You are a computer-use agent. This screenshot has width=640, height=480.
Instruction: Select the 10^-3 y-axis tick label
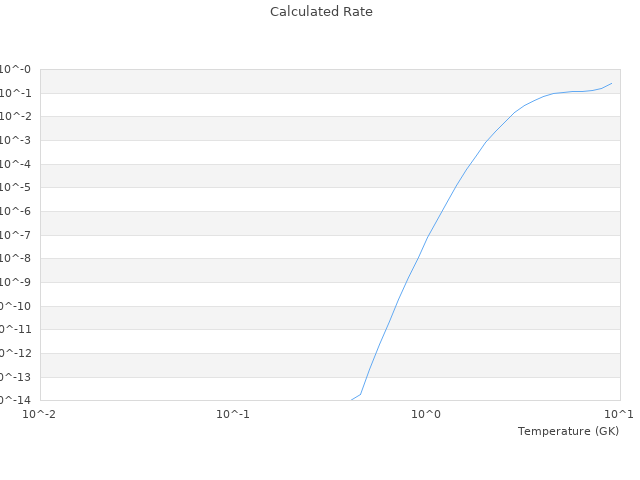click(16, 140)
